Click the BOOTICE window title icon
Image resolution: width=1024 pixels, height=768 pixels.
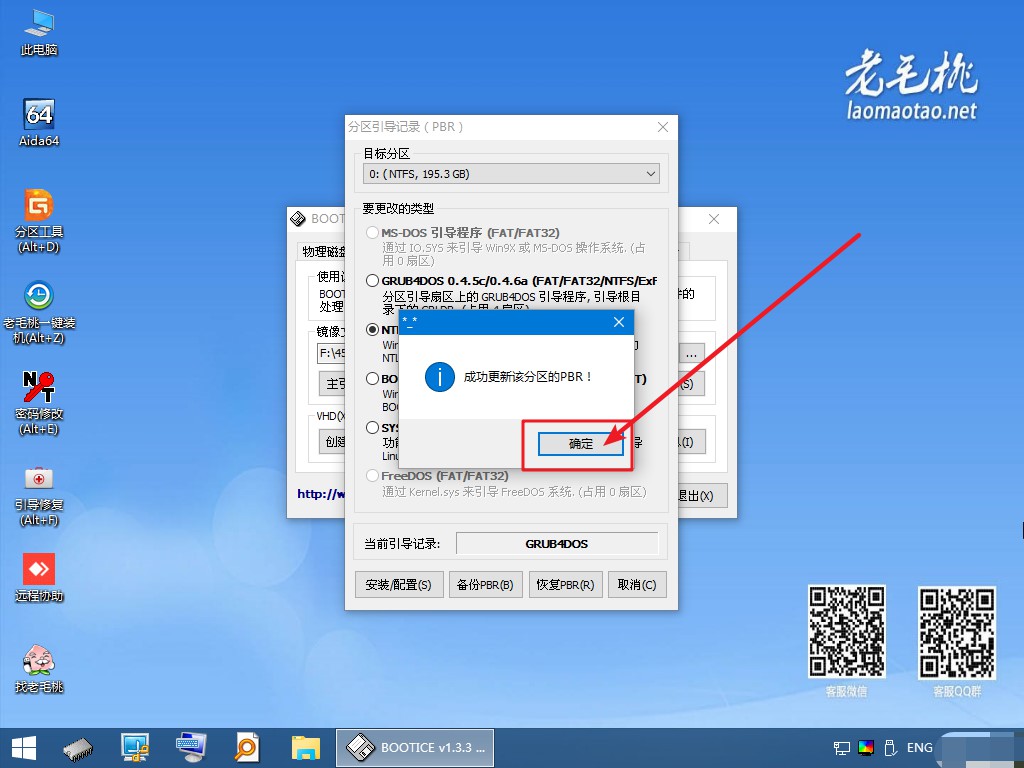[x=298, y=219]
